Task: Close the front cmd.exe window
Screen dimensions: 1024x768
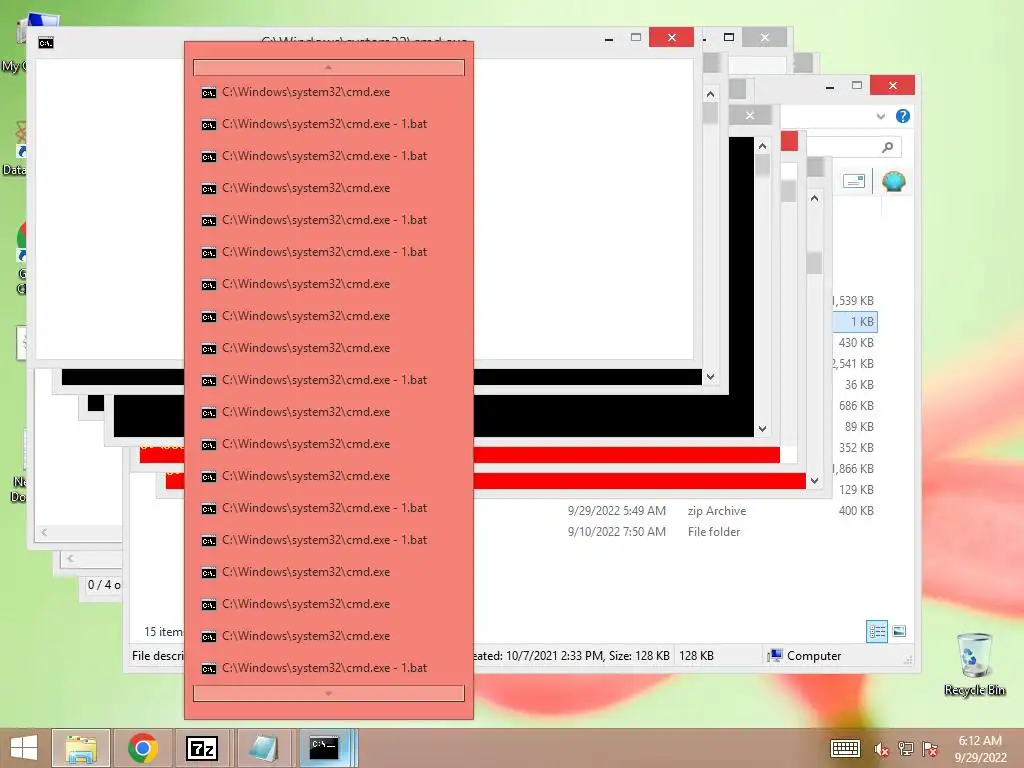Action: [671, 37]
